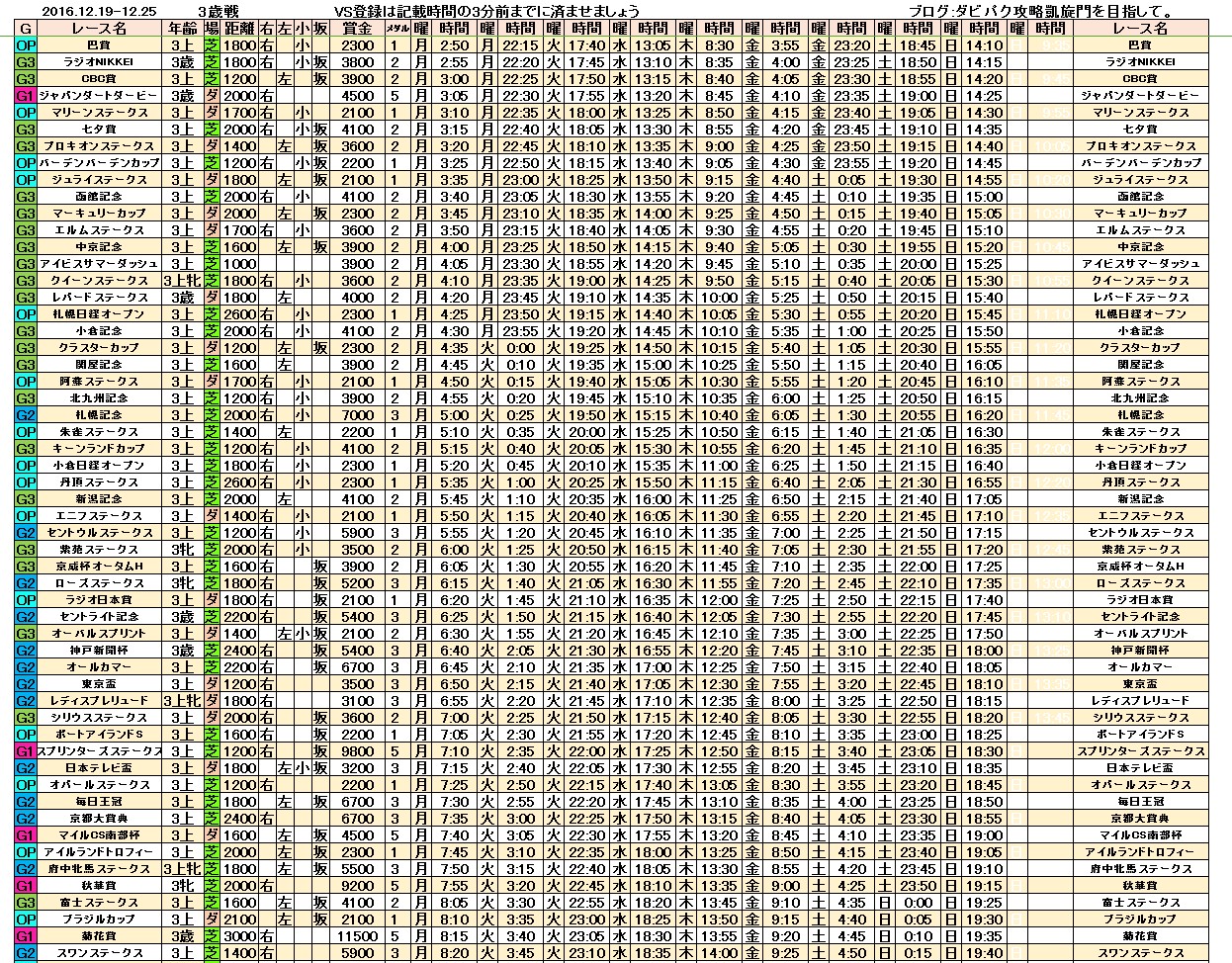
Task: Select the Monday time '6:40' in 神戸新聞杯 row
Action: tap(455, 651)
